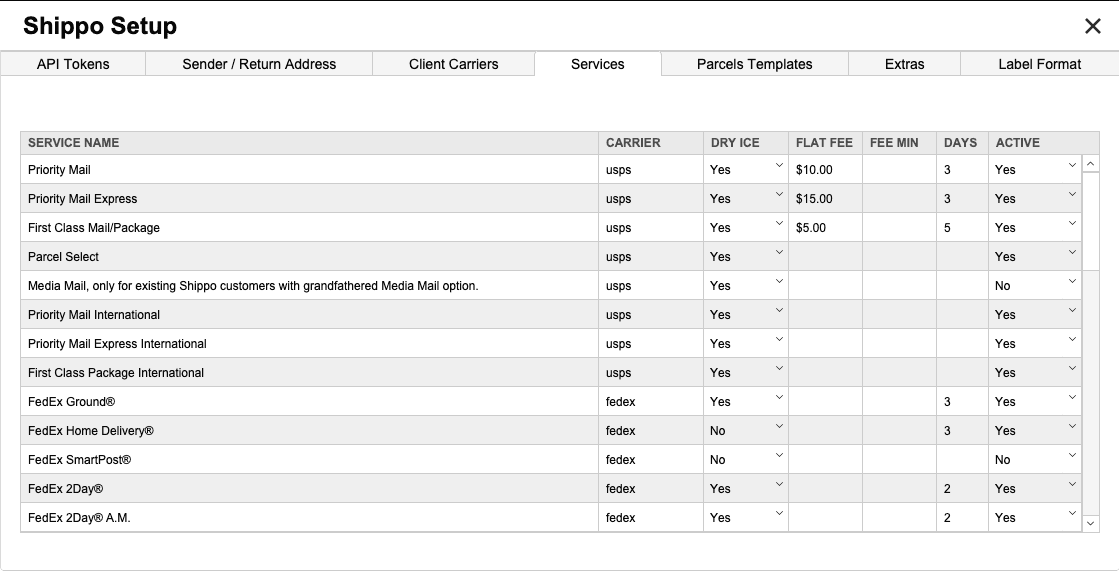
Task: Click the Flat Fee field for FedEx 2Day
Action: tap(825, 489)
